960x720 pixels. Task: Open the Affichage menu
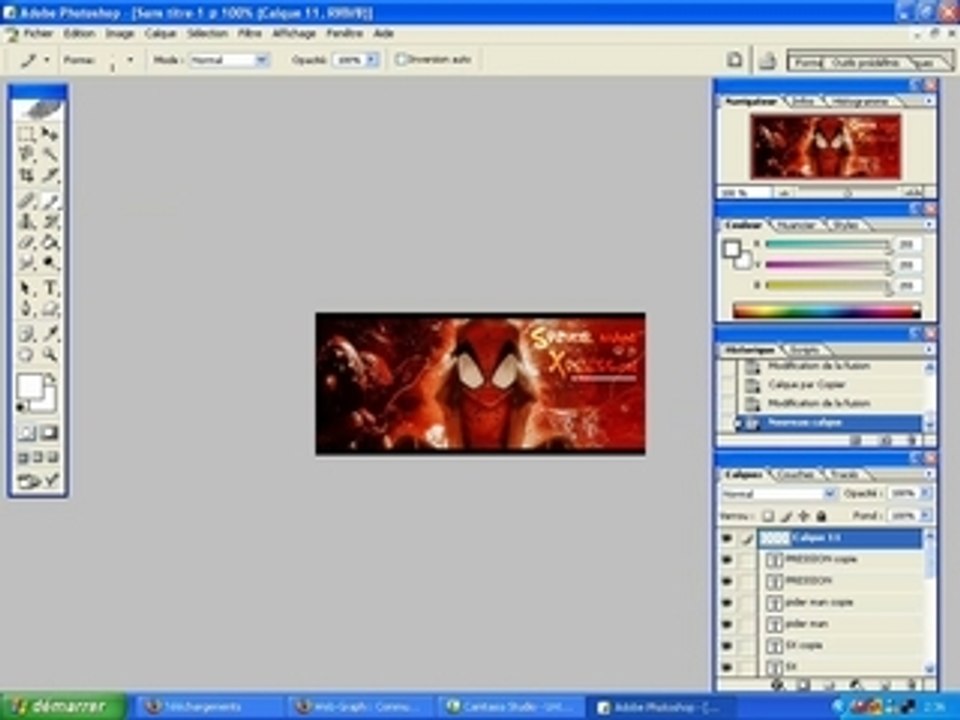[294, 34]
